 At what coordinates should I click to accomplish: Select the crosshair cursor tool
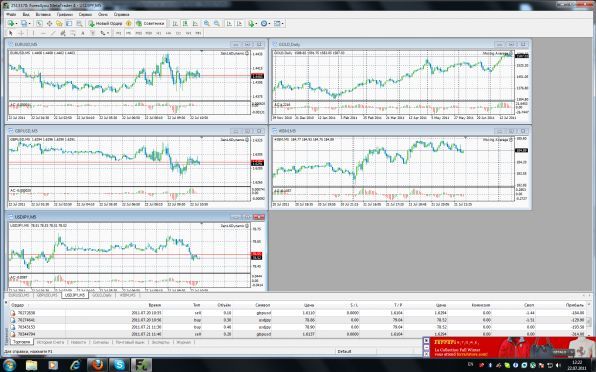tap(21, 33)
